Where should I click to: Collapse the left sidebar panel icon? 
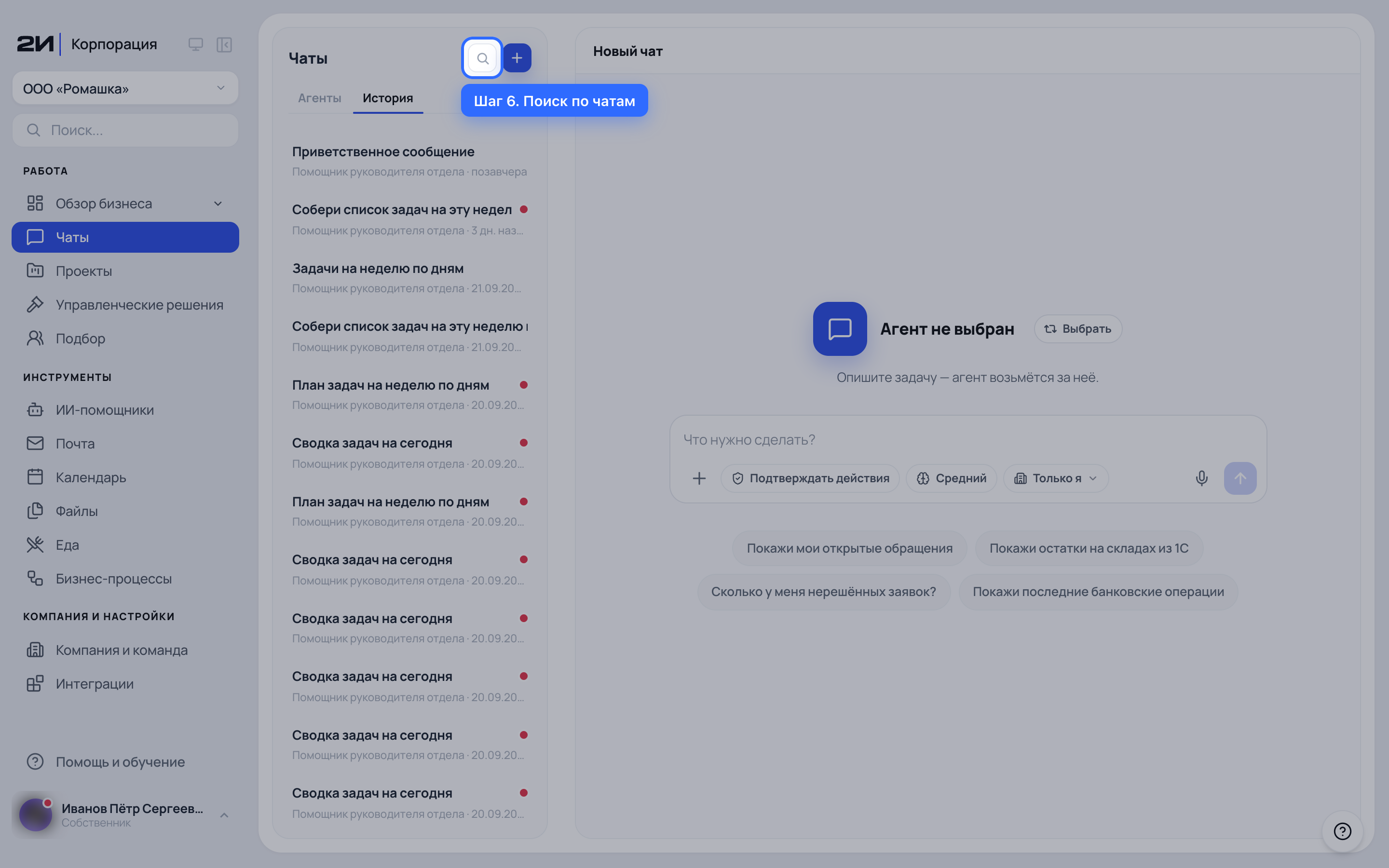click(x=224, y=45)
